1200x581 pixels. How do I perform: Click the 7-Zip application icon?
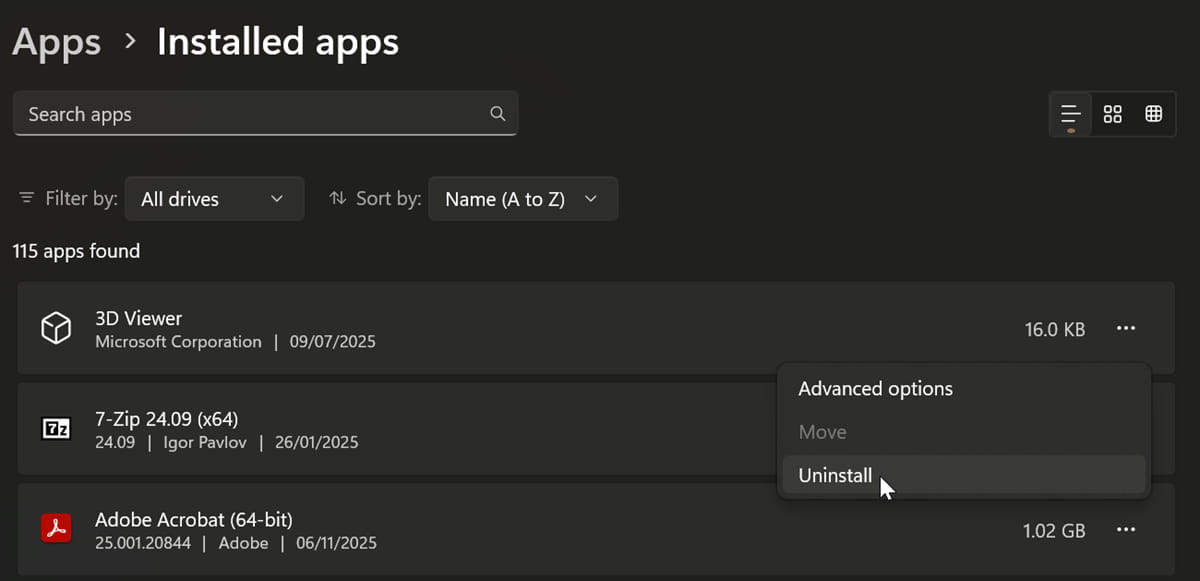pos(56,428)
